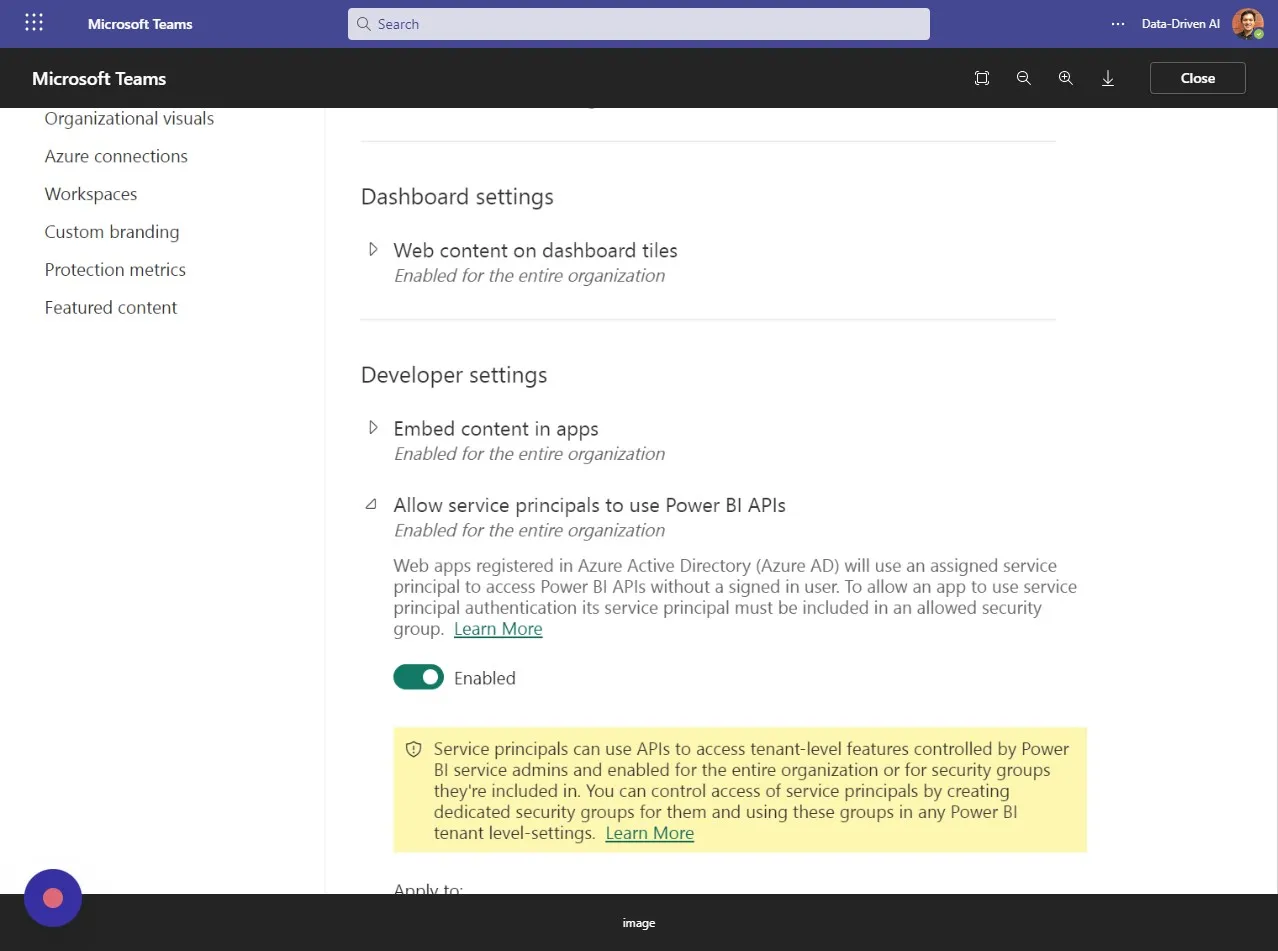Image resolution: width=1278 pixels, height=951 pixels.
Task: Collapse Allow service principals setting
Action: pyautogui.click(x=373, y=505)
